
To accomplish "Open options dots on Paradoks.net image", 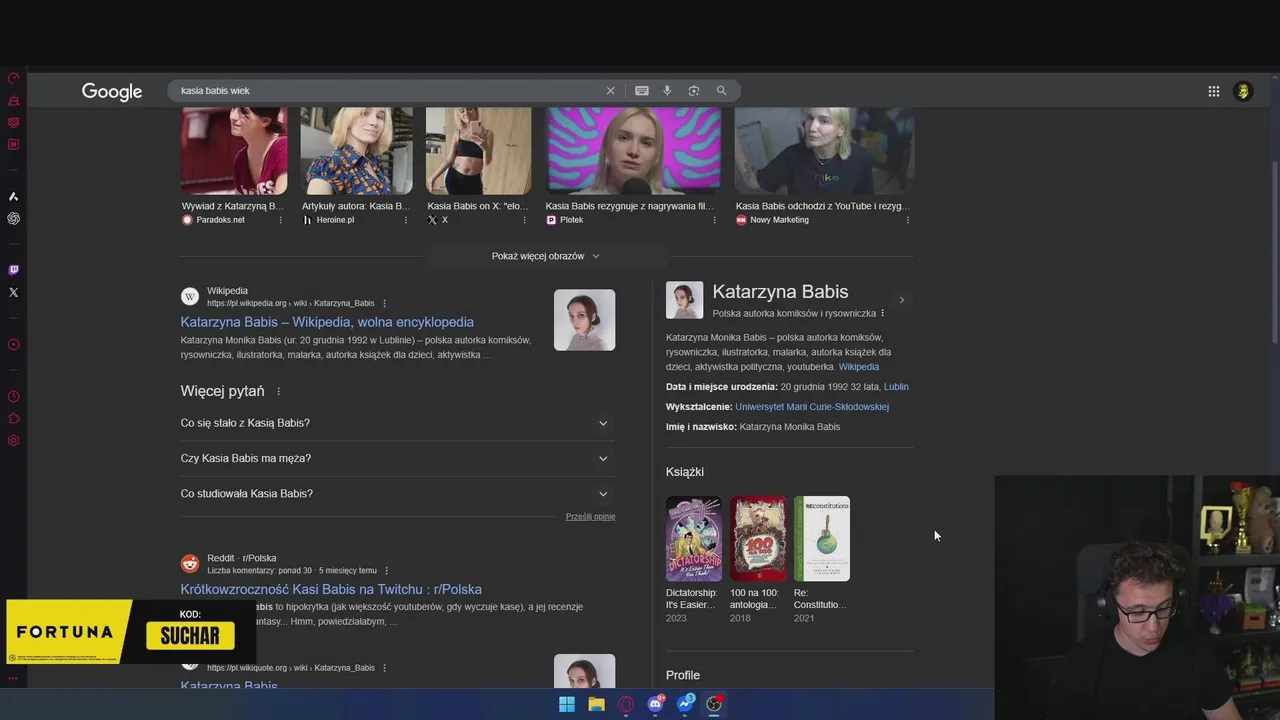I will 280,220.
